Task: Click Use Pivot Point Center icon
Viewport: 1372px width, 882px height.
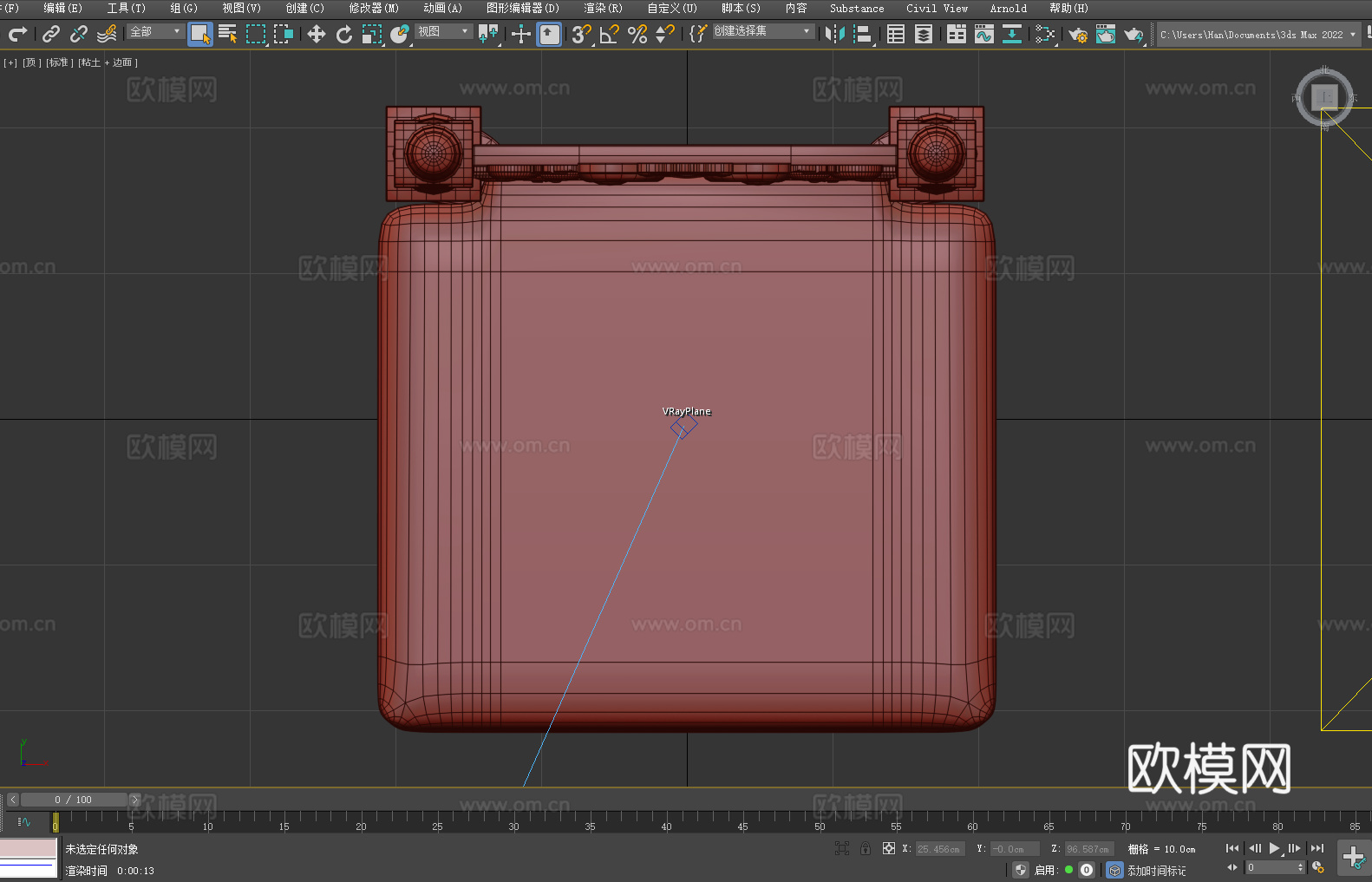Action: [x=488, y=34]
